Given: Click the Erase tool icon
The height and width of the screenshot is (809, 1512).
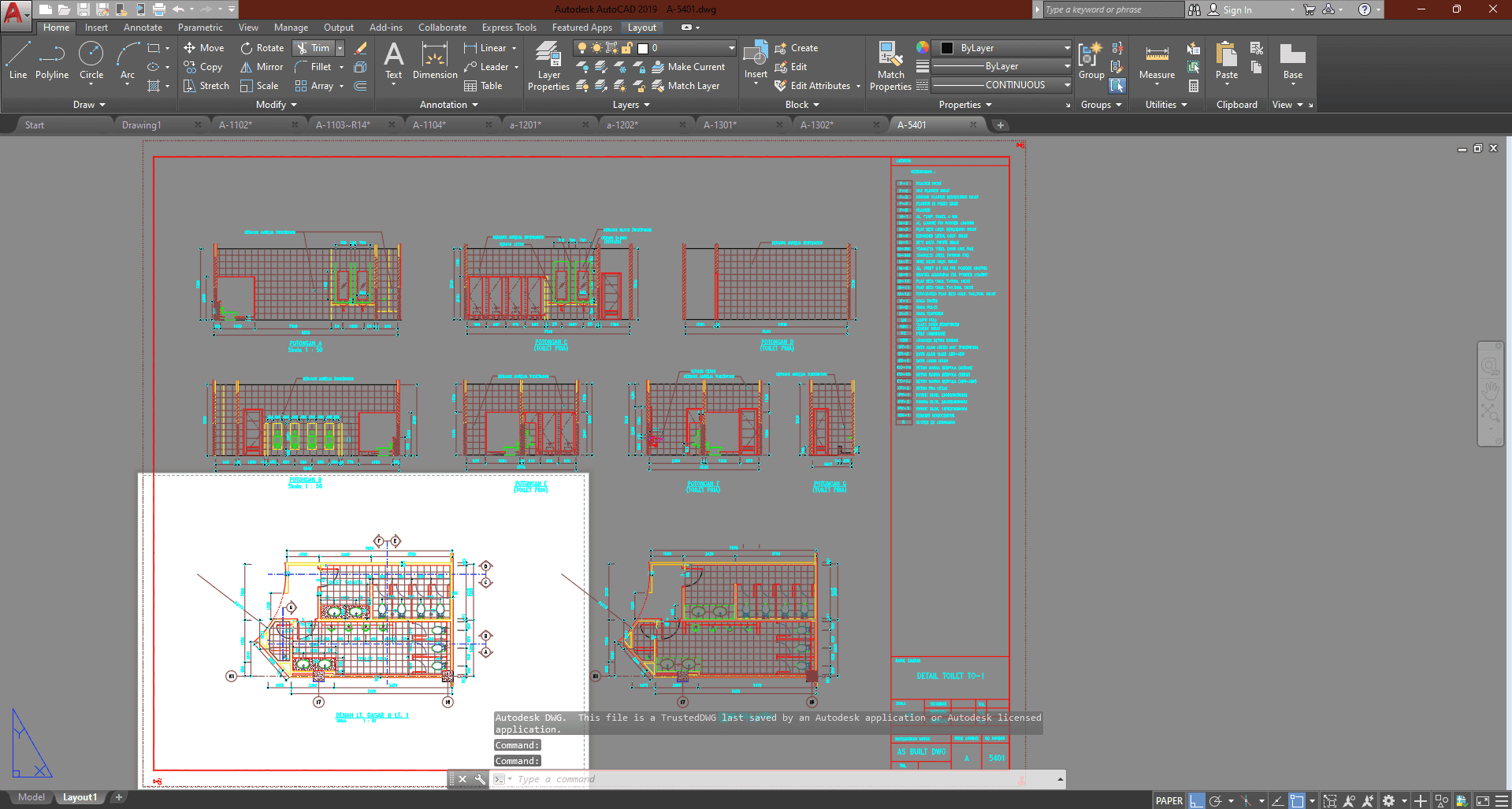Looking at the screenshot, I should click(x=361, y=48).
